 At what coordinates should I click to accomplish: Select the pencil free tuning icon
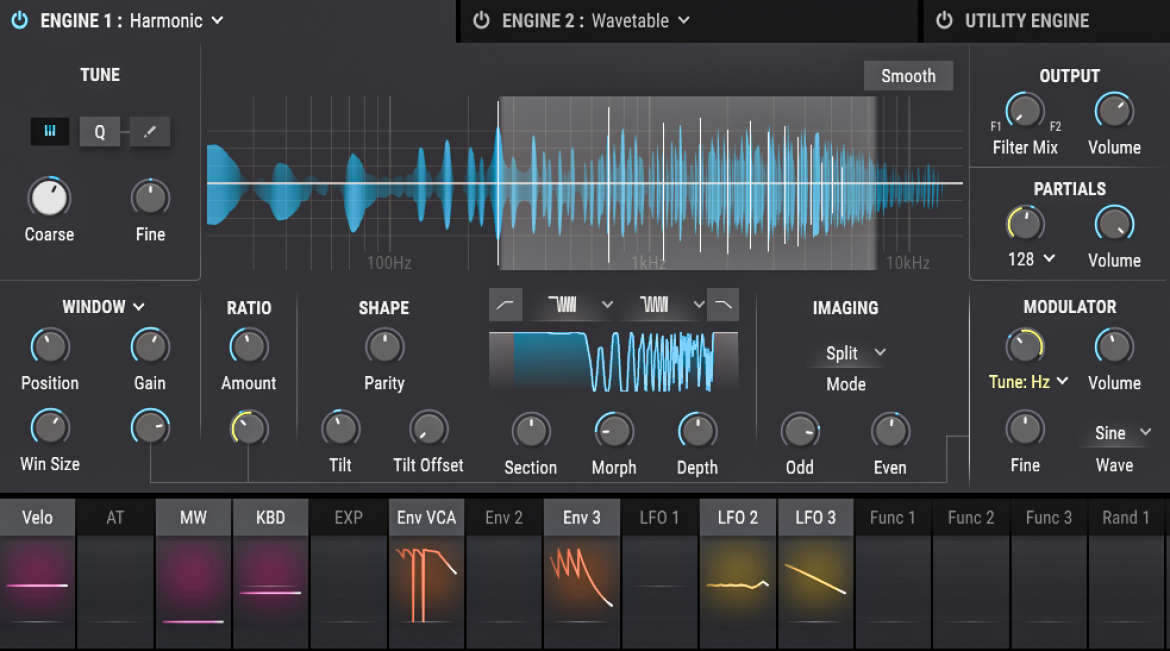[x=150, y=131]
